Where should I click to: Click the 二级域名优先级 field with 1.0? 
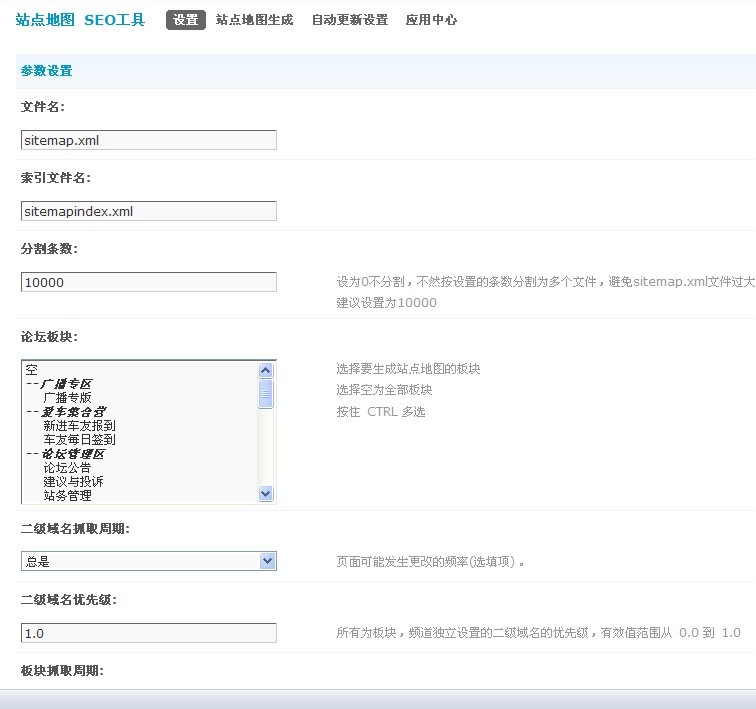tap(148, 633)
